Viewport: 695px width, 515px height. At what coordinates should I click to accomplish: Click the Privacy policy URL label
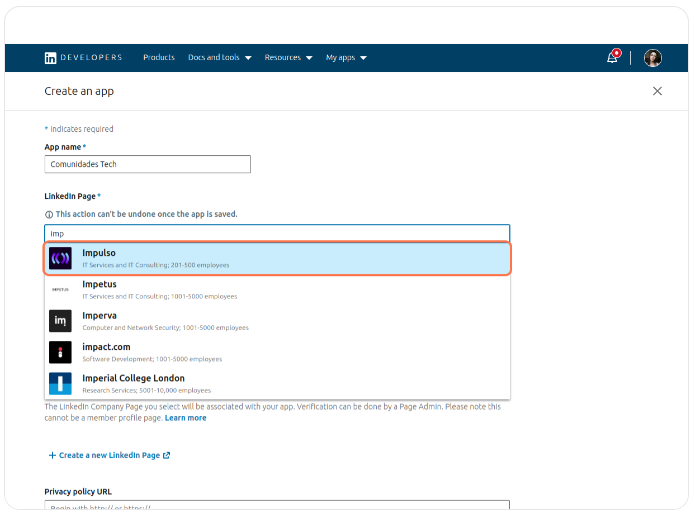pos(78,492)
